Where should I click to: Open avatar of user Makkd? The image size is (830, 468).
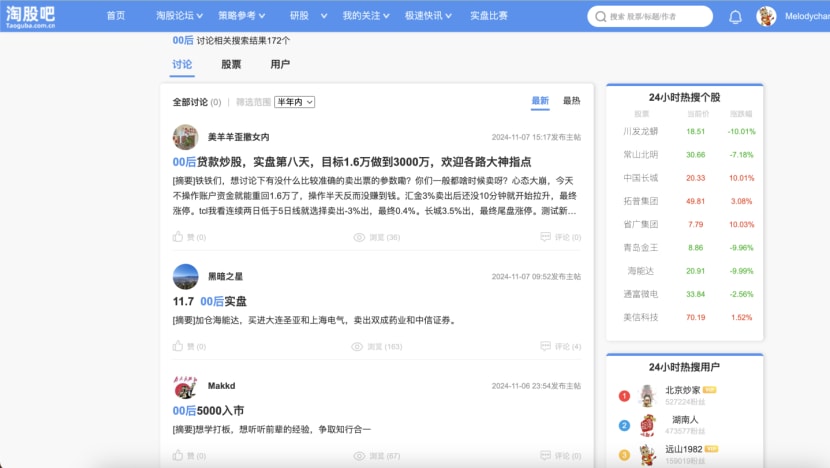coord(185,387)
